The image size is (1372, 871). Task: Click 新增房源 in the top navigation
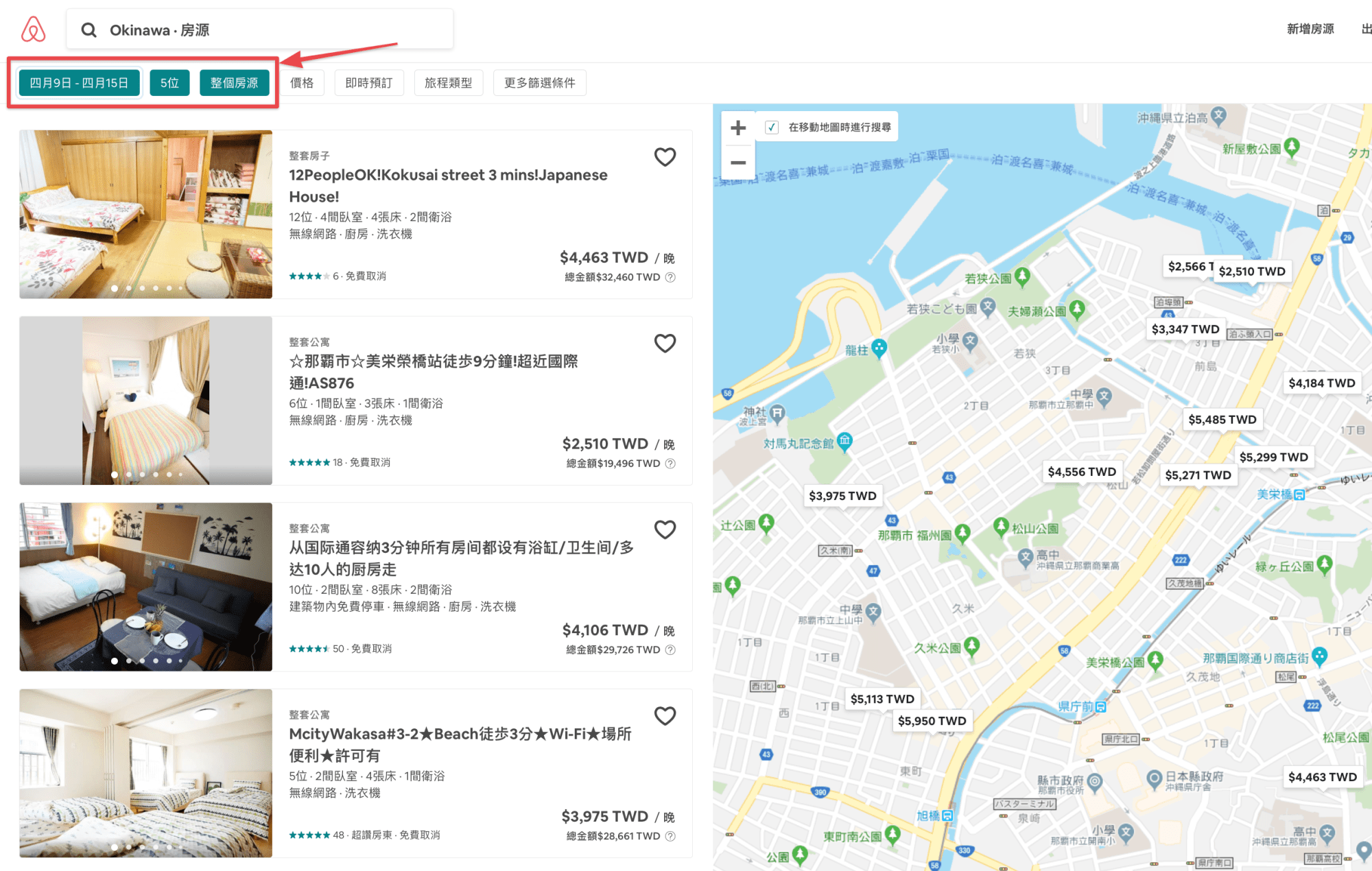(x=1310, y=29)
